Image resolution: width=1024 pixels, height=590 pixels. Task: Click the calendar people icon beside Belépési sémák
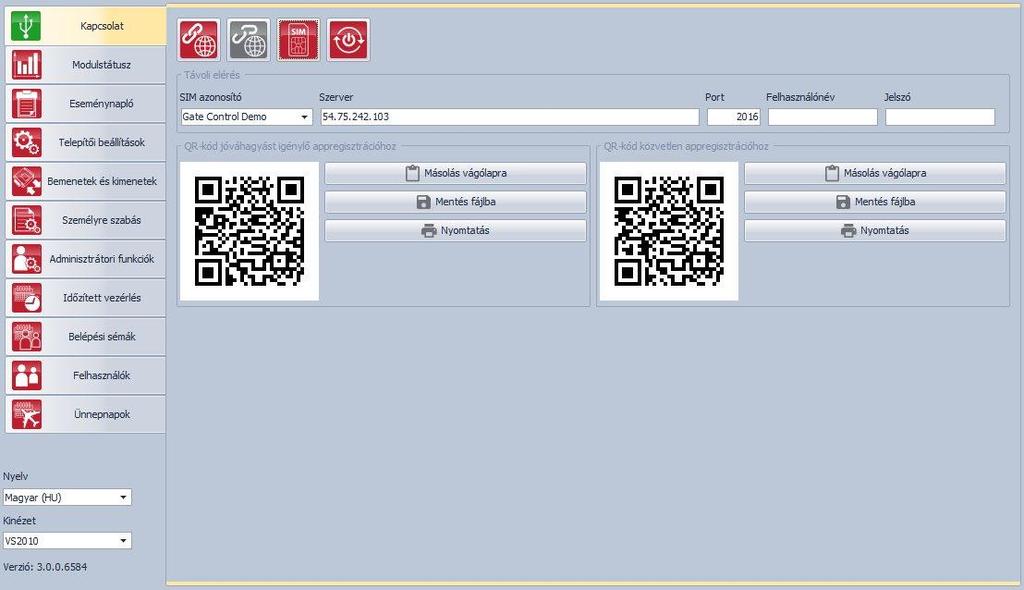(x=26, y=336)
